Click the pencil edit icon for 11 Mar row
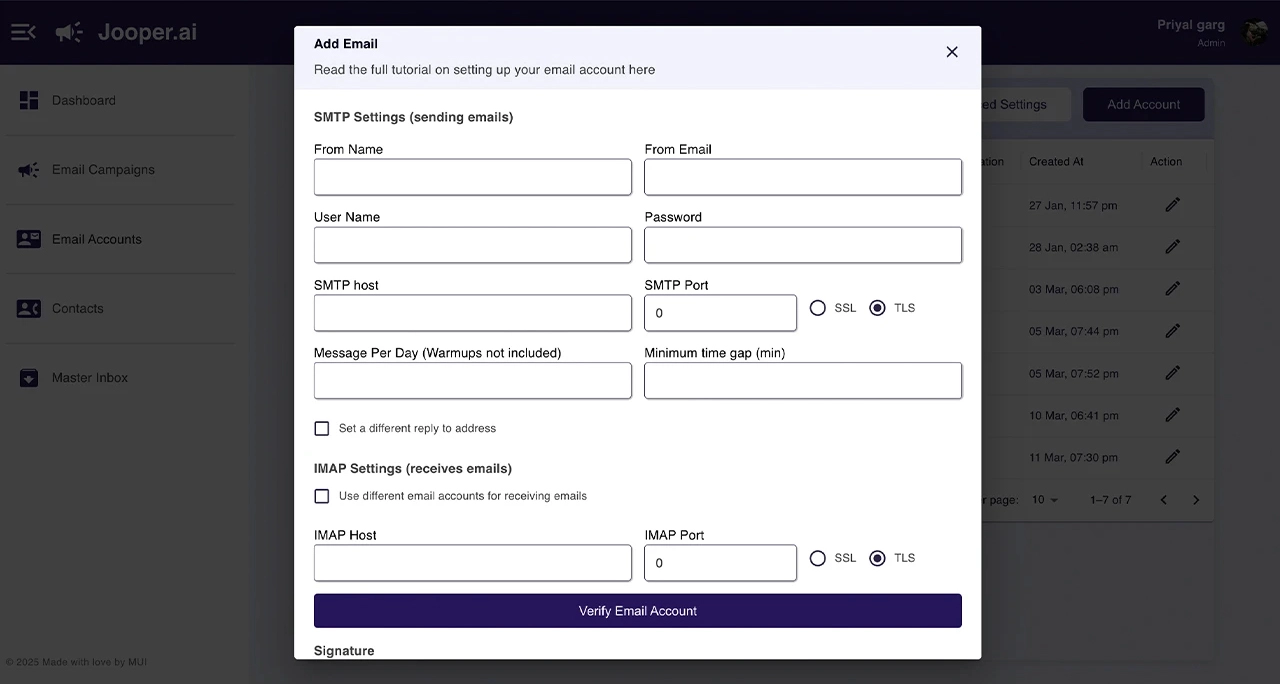The height and width of the screenshot is (684, 1280). pos(1172,457)
